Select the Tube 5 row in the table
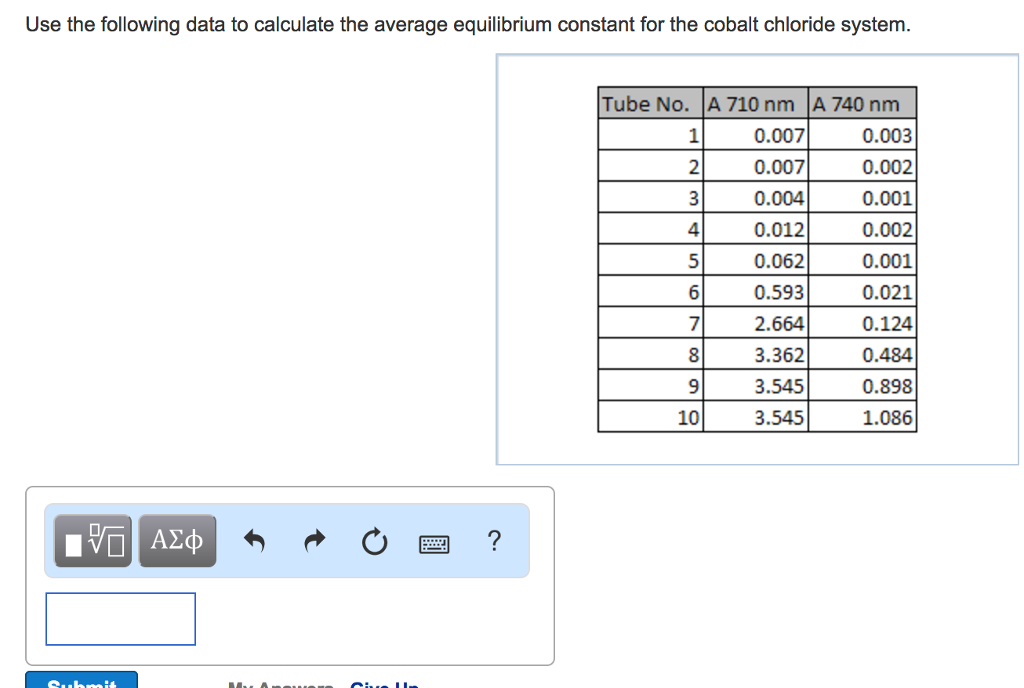 tap(755, 260)
